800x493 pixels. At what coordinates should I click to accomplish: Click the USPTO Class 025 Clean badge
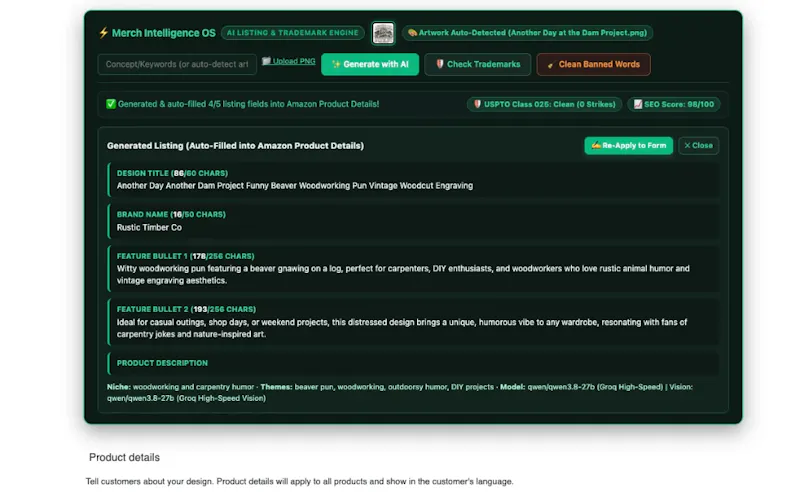[x=544, y=104]
